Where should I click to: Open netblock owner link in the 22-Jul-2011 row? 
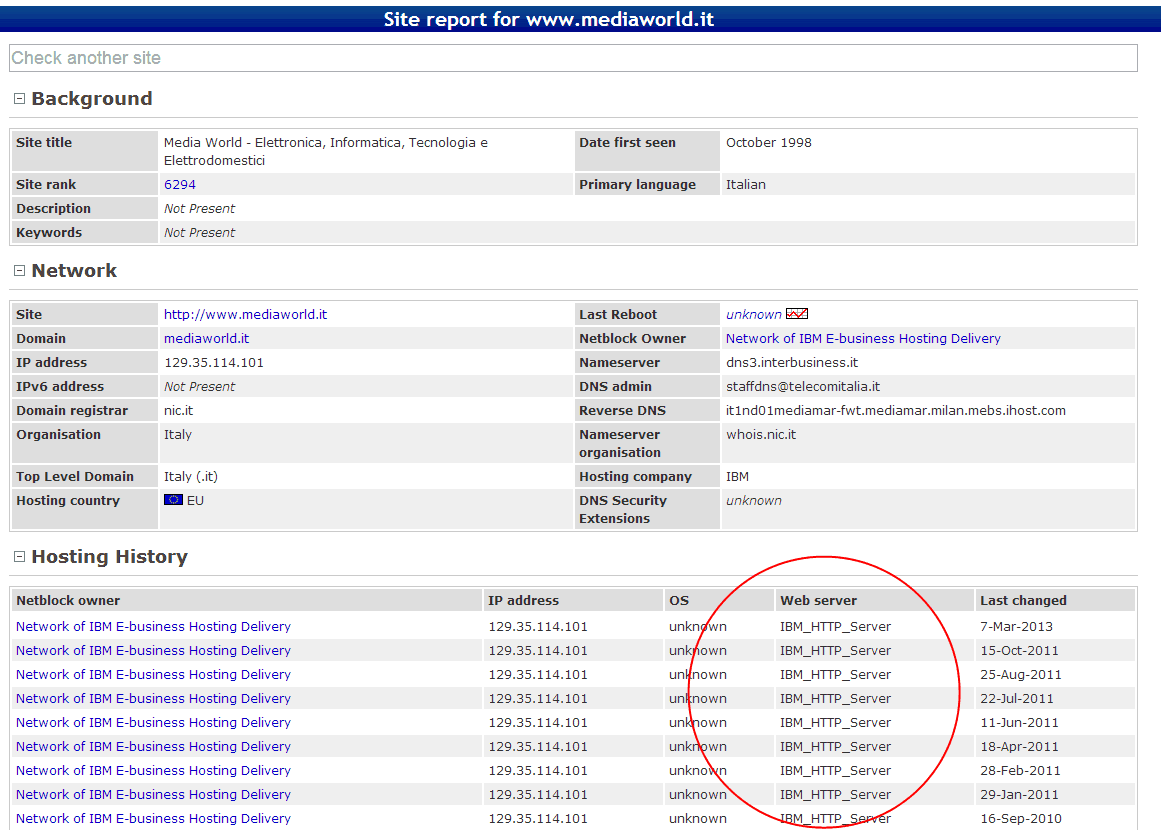153,698
